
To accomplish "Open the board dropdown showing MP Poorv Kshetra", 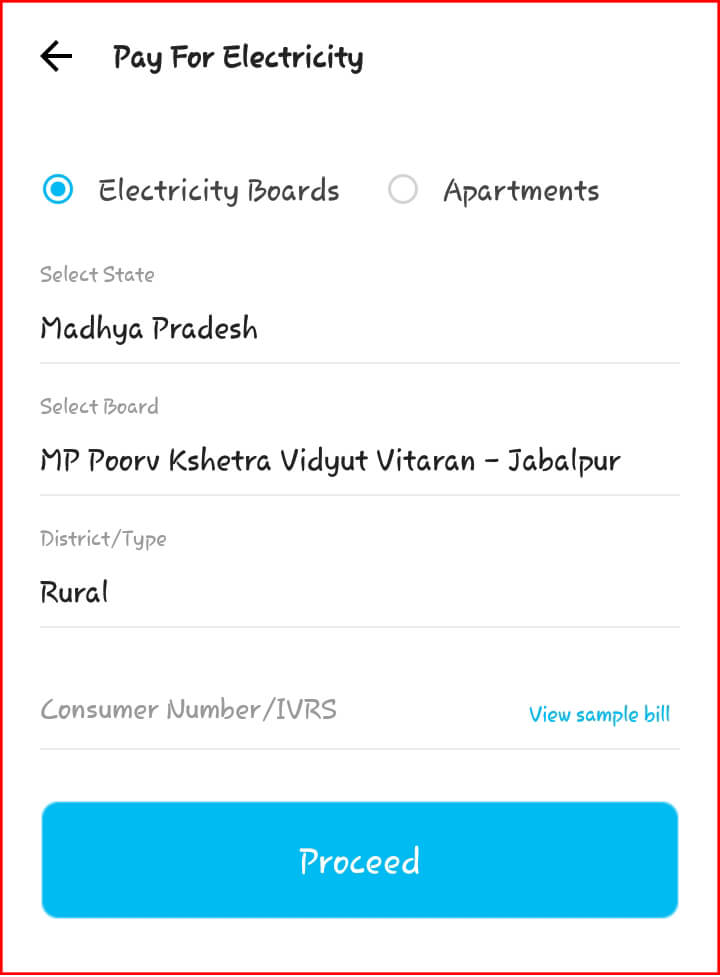I will [359, 461].
